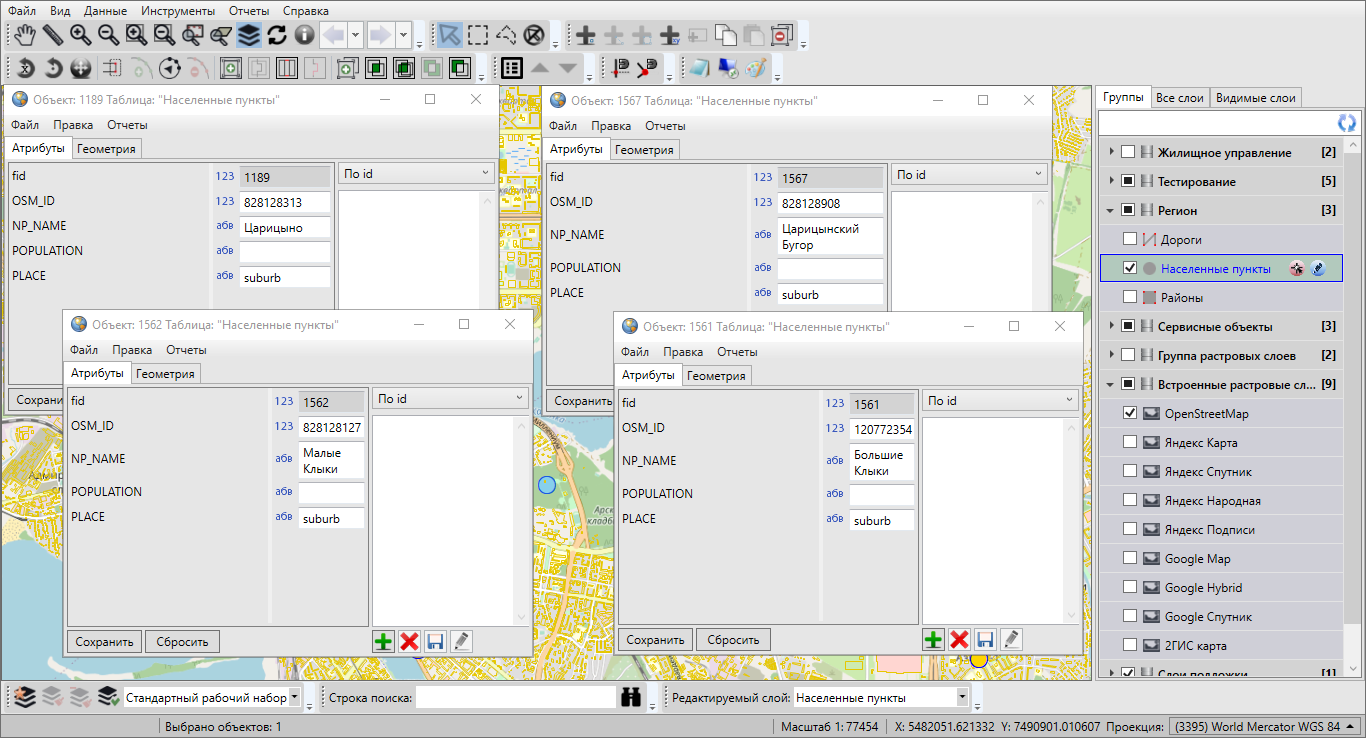Image resolution: width=1366 pixels, height=738 pixels.
Task: Open the Редактируемый слой dropdown
Action: pos(962,697)
